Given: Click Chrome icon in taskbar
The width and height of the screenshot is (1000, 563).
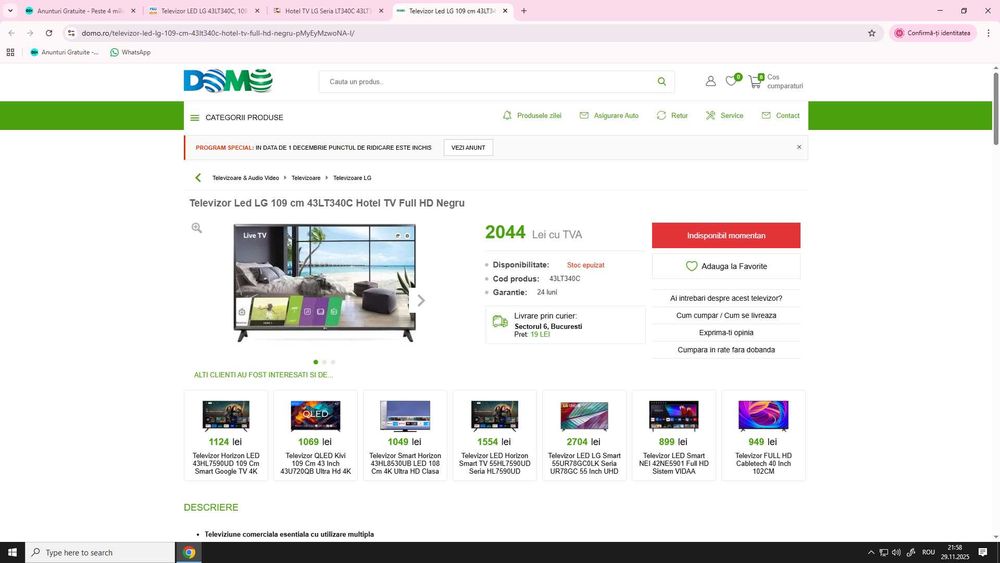Looking at the screenshot, I should coord(189,552).
